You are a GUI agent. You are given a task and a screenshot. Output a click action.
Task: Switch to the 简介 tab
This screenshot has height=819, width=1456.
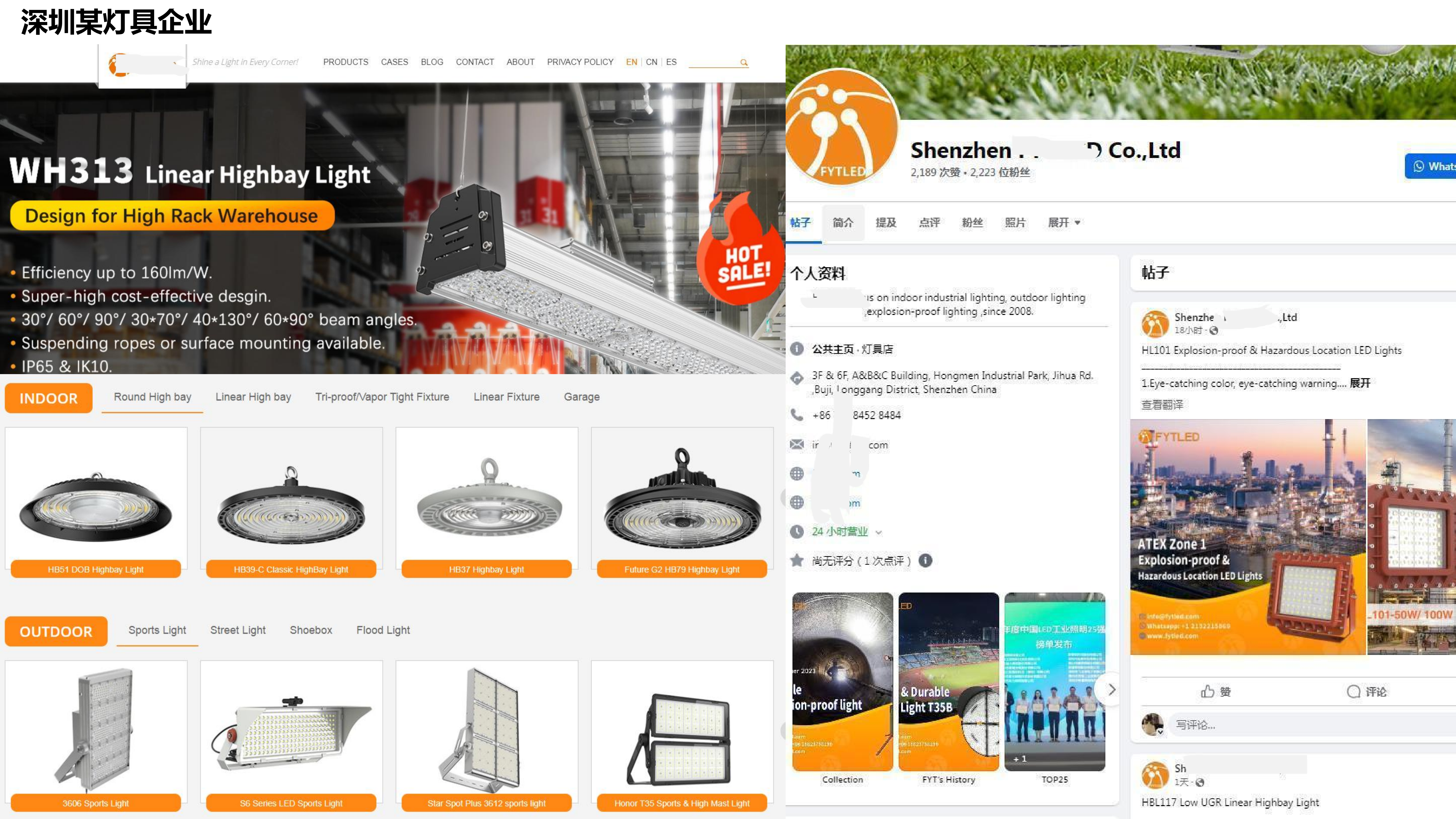(x=843, y=223)
